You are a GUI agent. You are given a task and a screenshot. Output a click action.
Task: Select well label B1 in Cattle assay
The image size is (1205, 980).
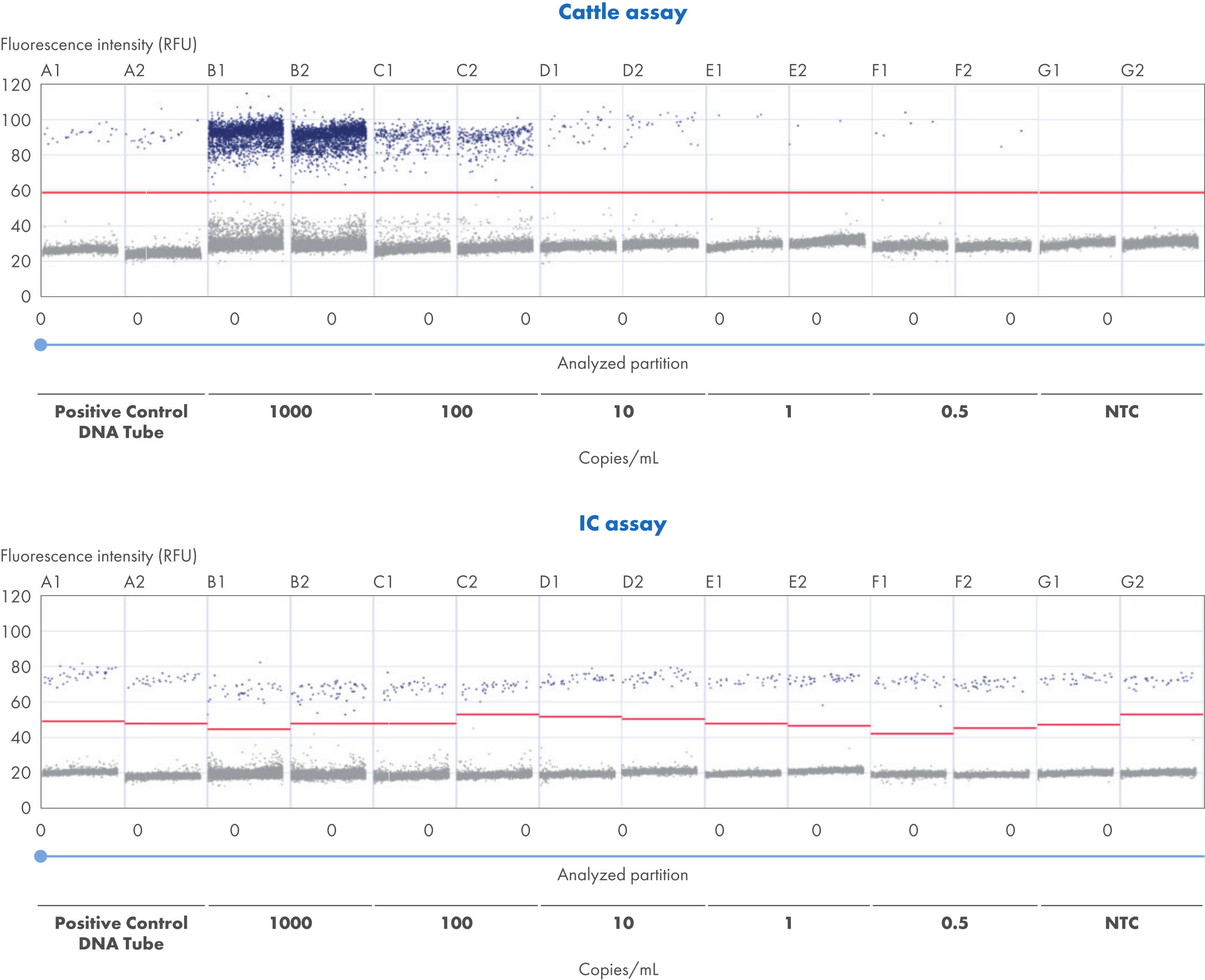tap(216, 71)
